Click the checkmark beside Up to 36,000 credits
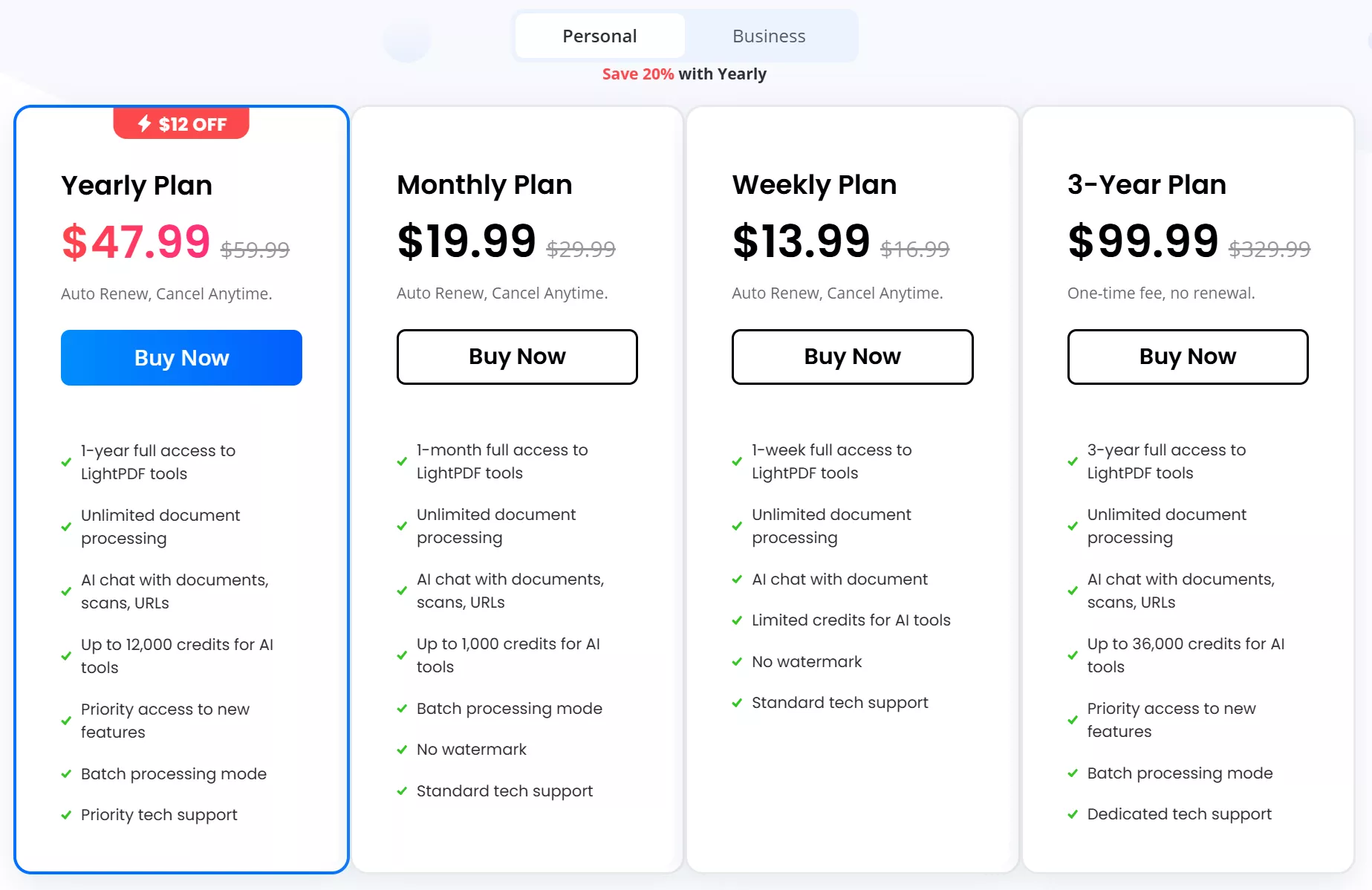The image size is (1372, 890). [x=1072, y=656]
